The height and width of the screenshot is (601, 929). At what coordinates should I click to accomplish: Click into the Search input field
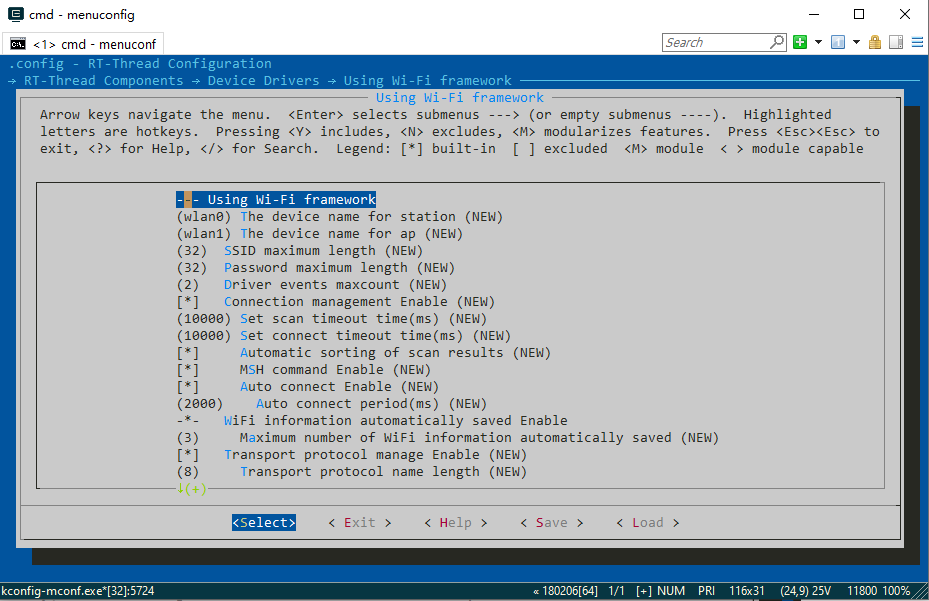[715, 42]
